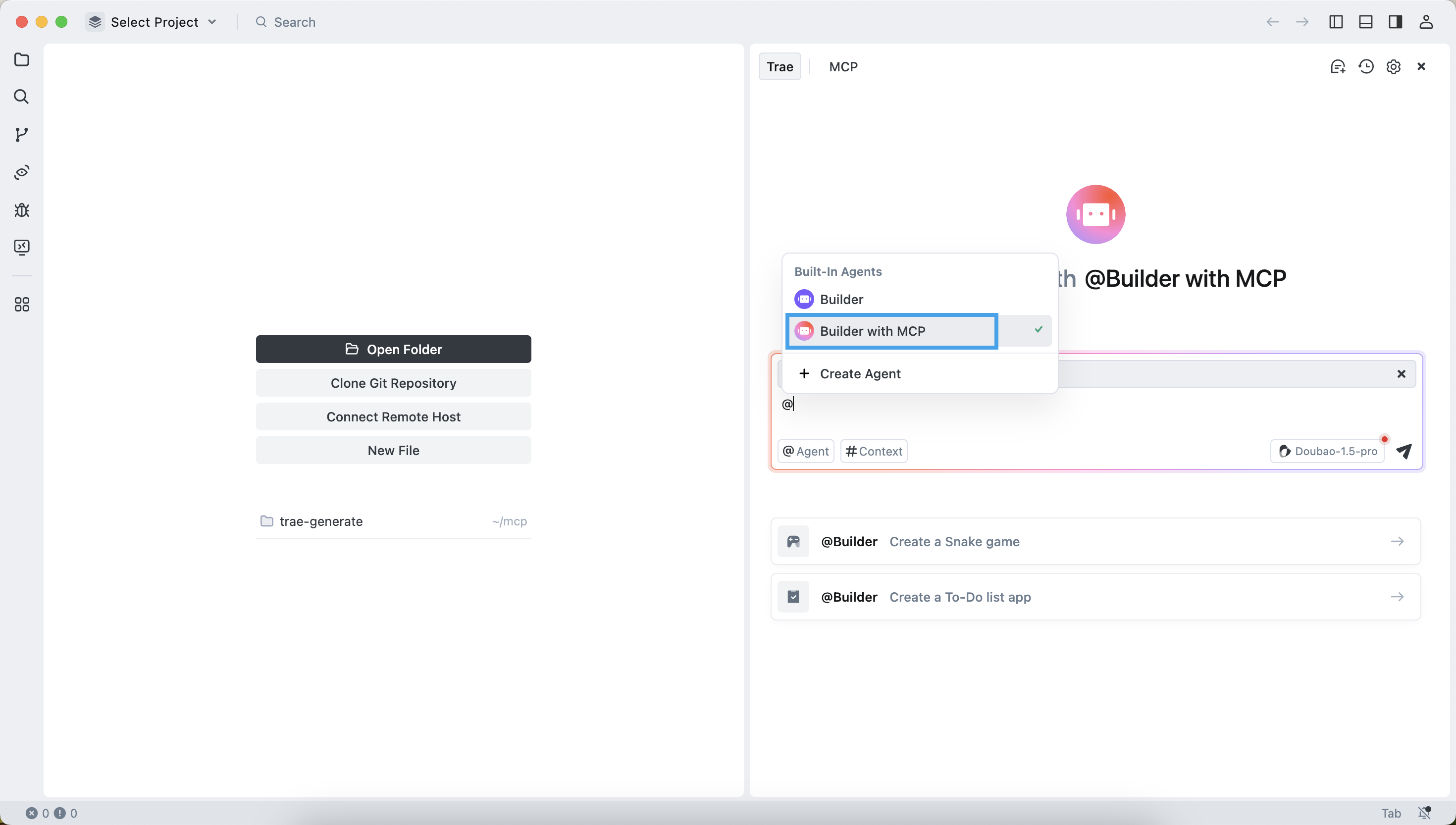Switch to the MCP tab
The image size is (1456, 825).
point(843,67)
